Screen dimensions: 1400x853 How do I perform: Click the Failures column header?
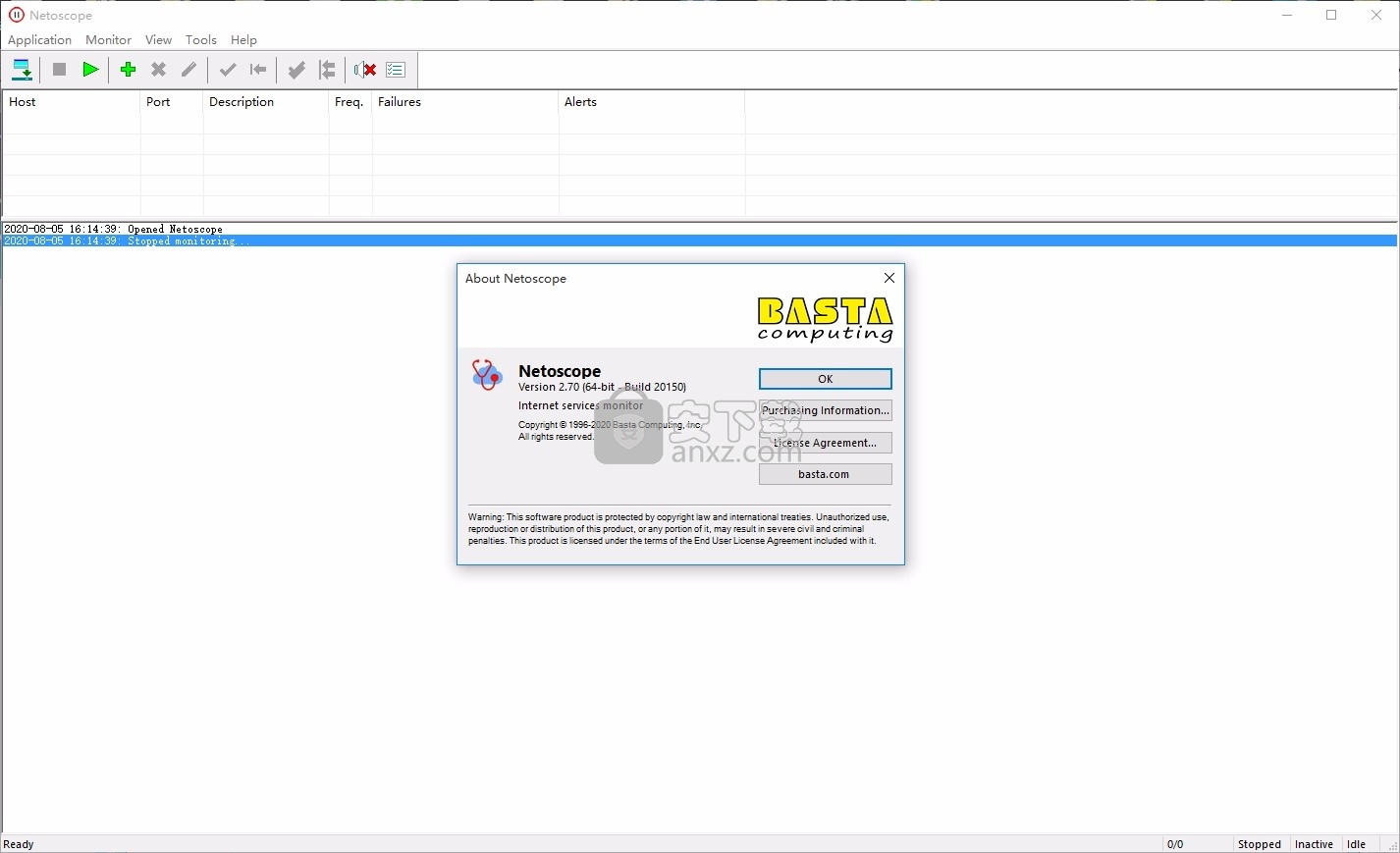point(465,102)
